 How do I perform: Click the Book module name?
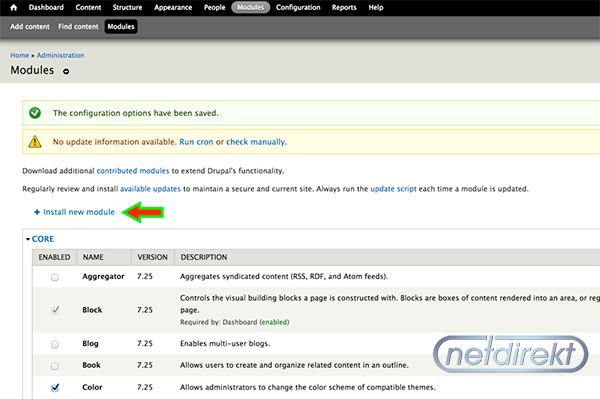pyautogui.click(x=91, y=365)
